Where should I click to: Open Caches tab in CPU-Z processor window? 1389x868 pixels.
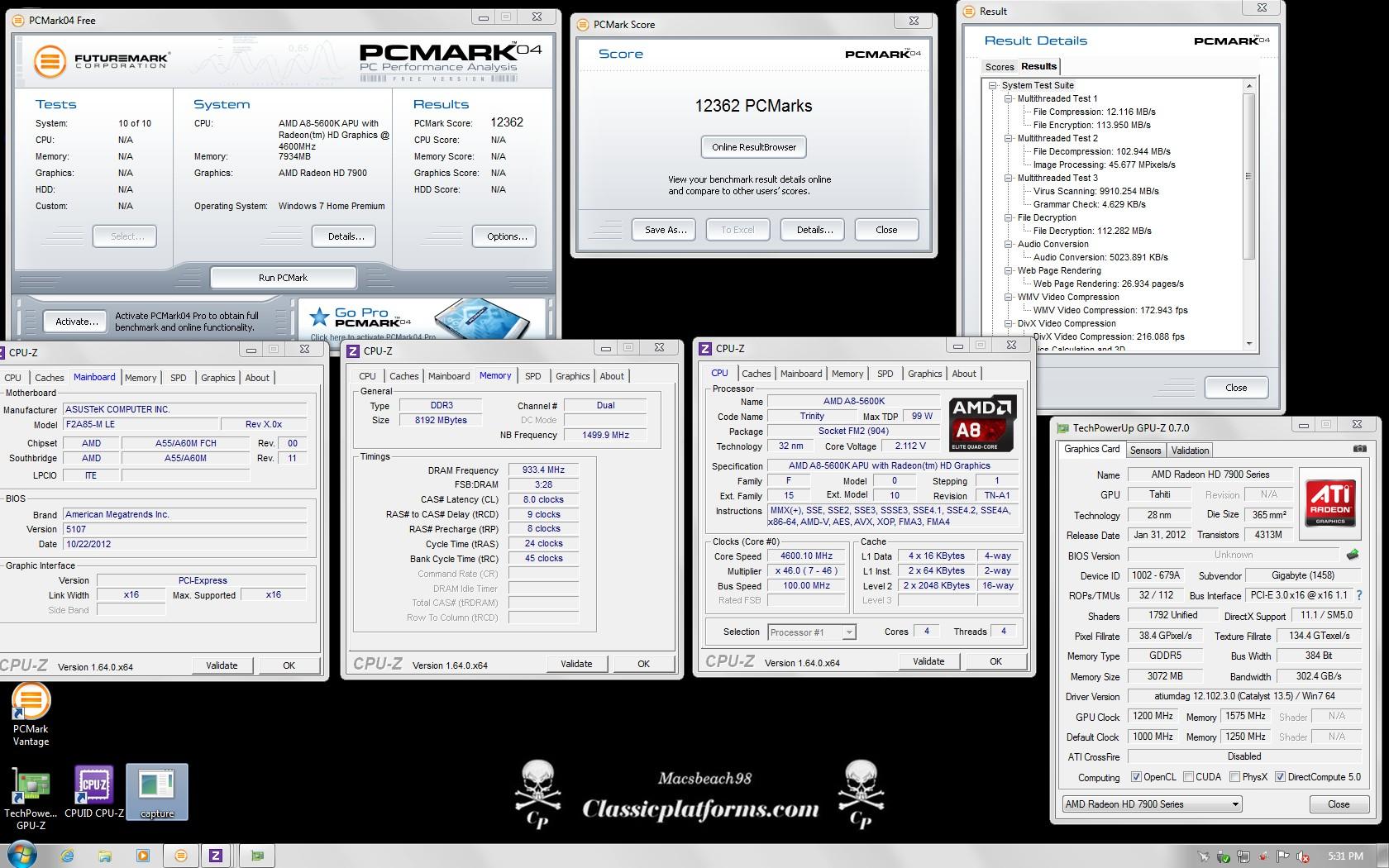click(x=756, y=374)
